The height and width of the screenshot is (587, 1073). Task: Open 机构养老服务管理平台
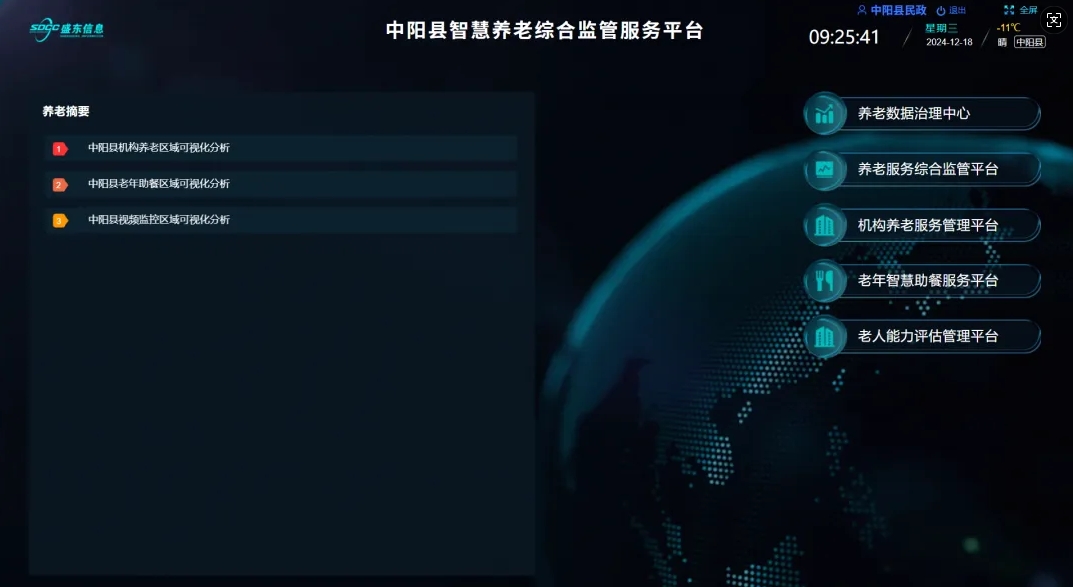pyautogui.click(x=922, y=225)
